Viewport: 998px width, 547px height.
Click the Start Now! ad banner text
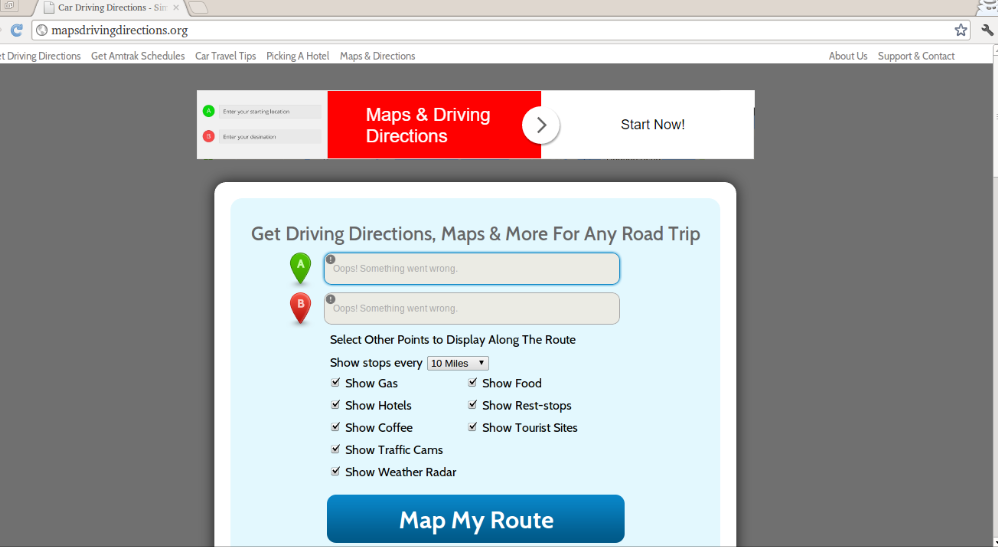(x=652, y=125)
